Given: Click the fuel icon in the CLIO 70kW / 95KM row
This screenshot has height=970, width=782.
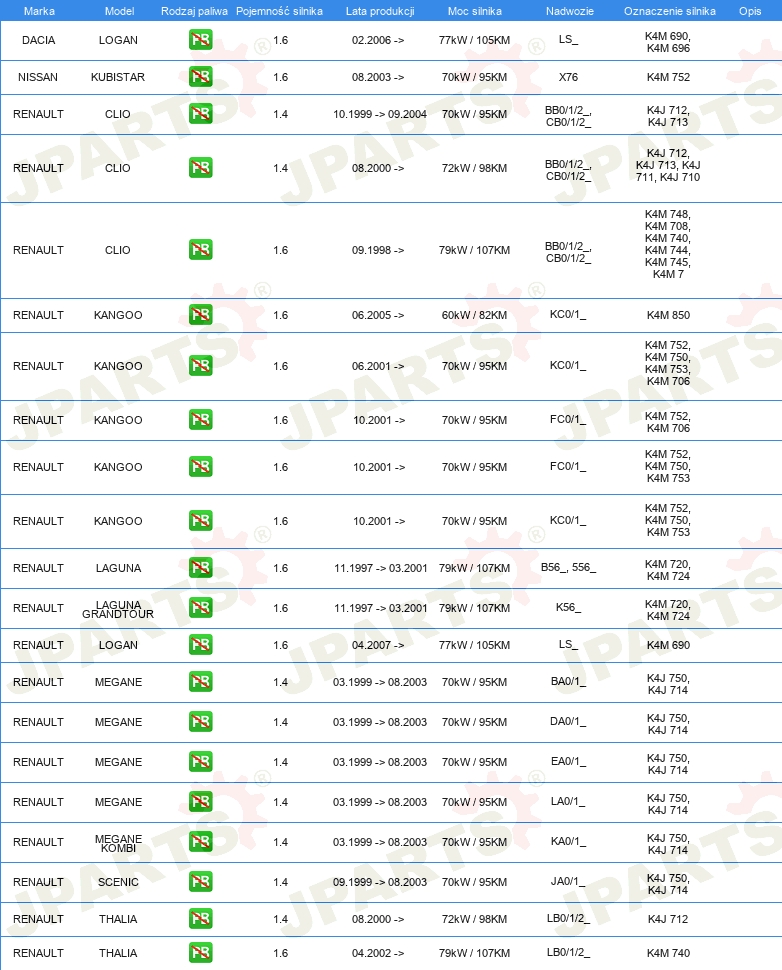Looking at the screenshot, I should (200, 114).
